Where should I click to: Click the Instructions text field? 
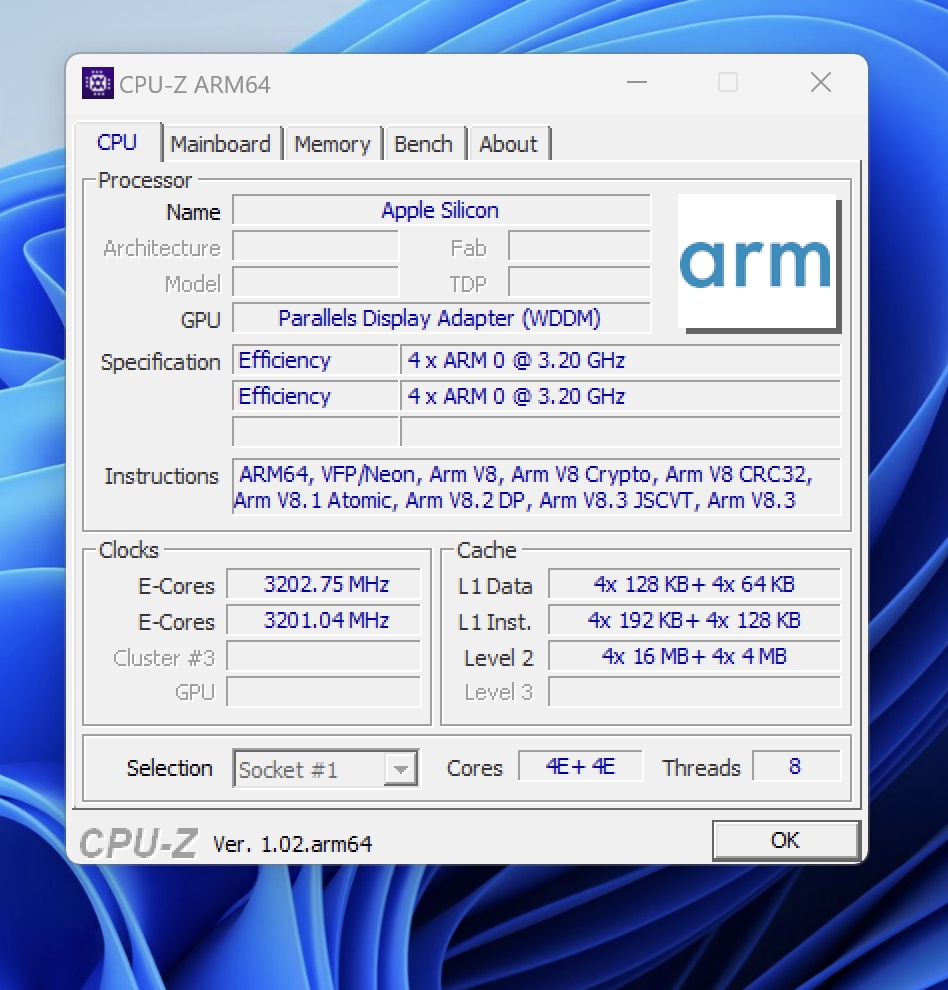point(537,487)
